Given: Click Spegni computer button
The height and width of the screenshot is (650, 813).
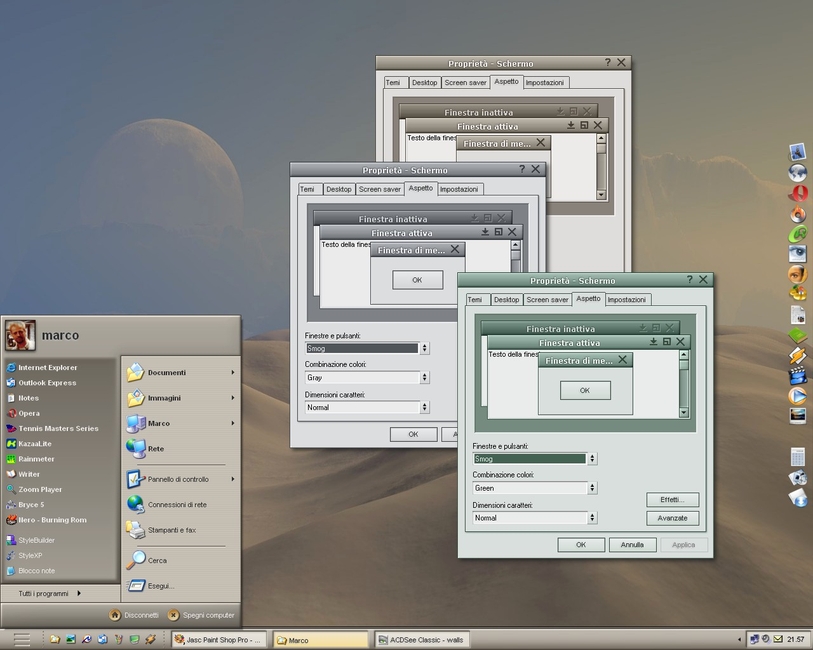Looking at the screenshot, I should pos(201,615).
